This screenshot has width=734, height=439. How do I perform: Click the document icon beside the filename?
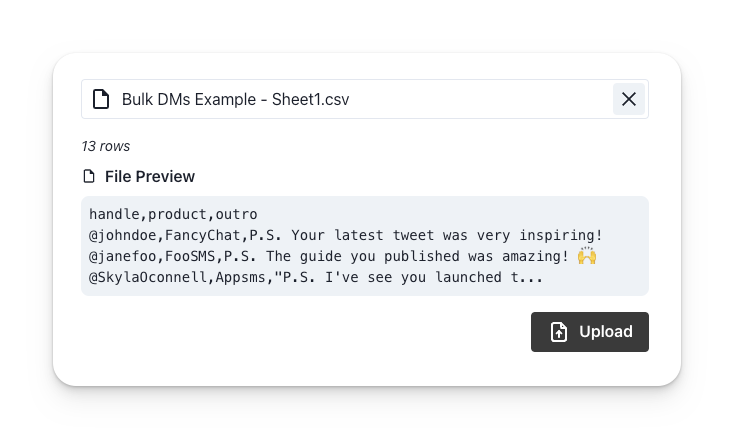pyautogui.click(x=101, y=99)
